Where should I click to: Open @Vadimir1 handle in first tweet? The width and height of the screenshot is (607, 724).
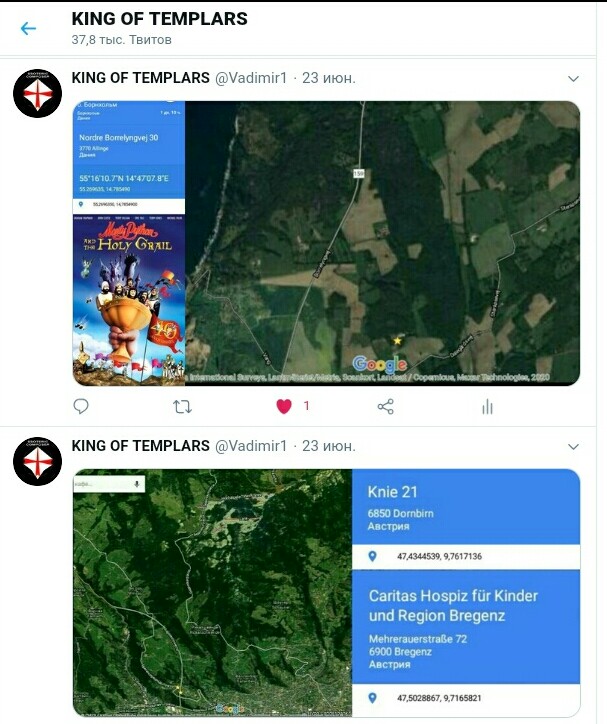point(251,78)
